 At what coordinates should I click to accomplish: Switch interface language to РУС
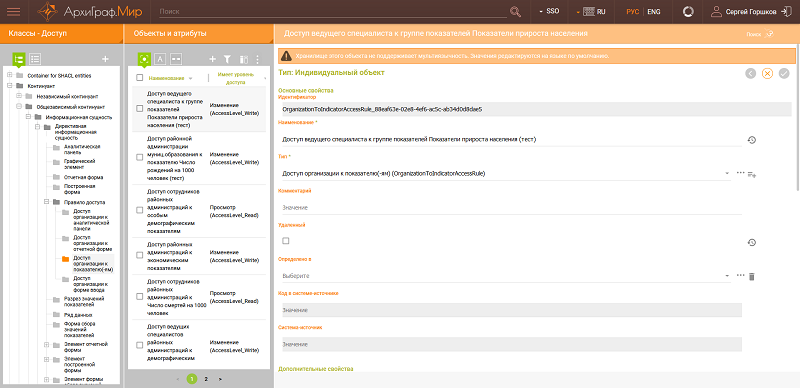[x=633, y=11]
